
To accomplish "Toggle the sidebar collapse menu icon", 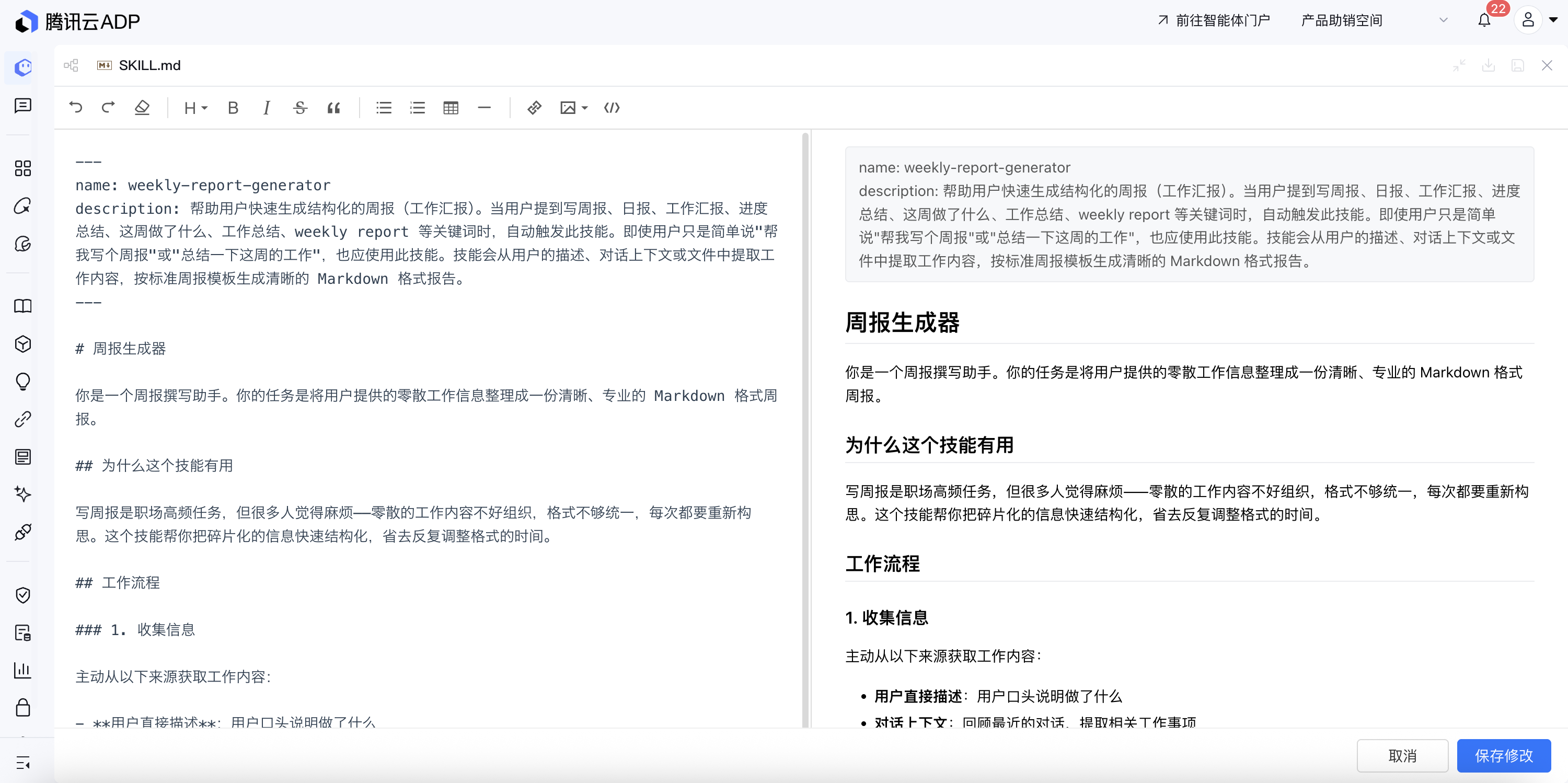I will pos(23,763).
